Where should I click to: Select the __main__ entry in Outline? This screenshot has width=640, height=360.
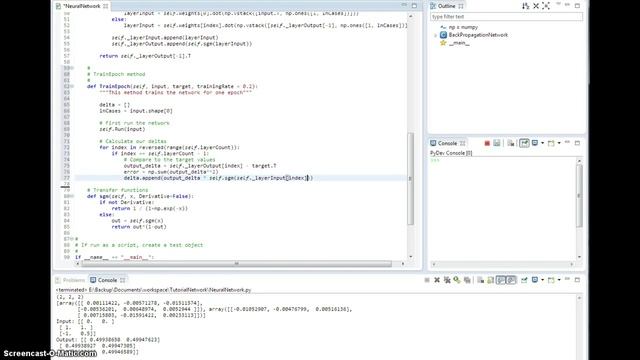[x=455, y=43]
